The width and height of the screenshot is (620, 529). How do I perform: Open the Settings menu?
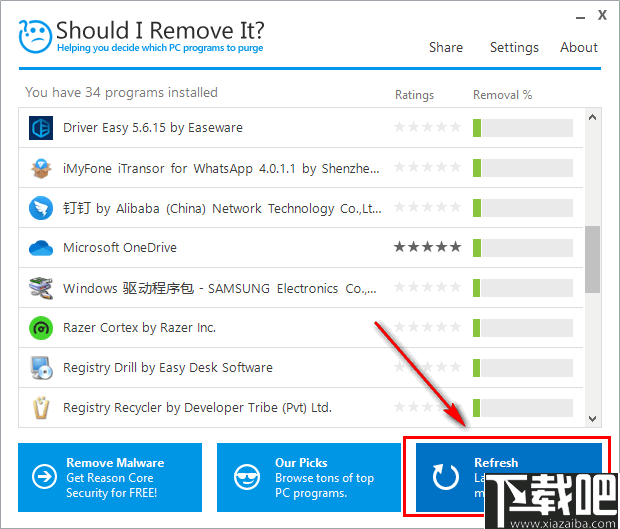pos(514,47)
